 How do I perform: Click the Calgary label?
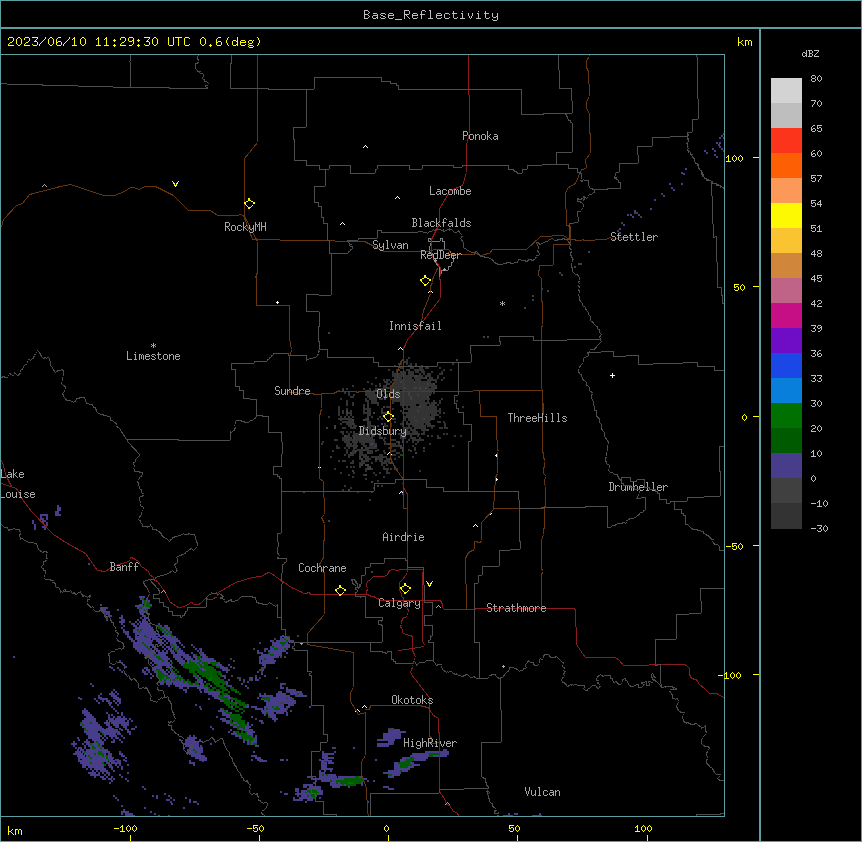point(399,603)
